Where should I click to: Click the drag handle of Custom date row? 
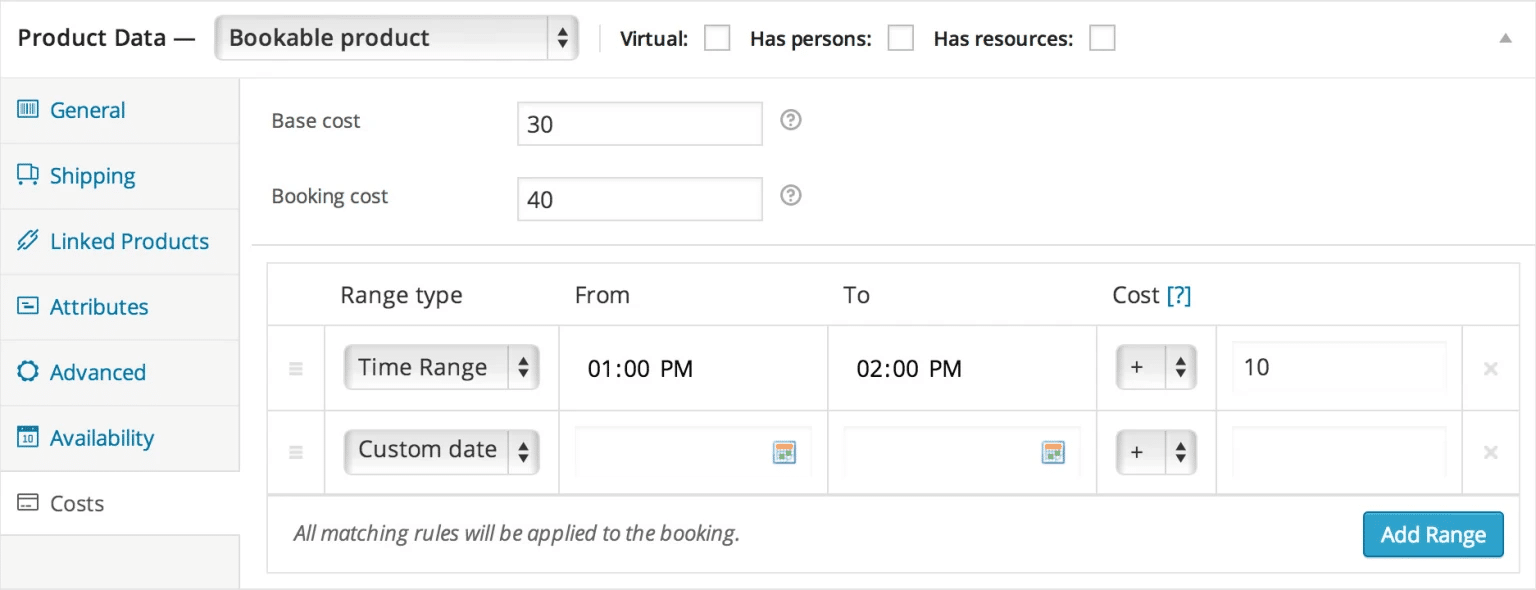click(x=296, y=453)
